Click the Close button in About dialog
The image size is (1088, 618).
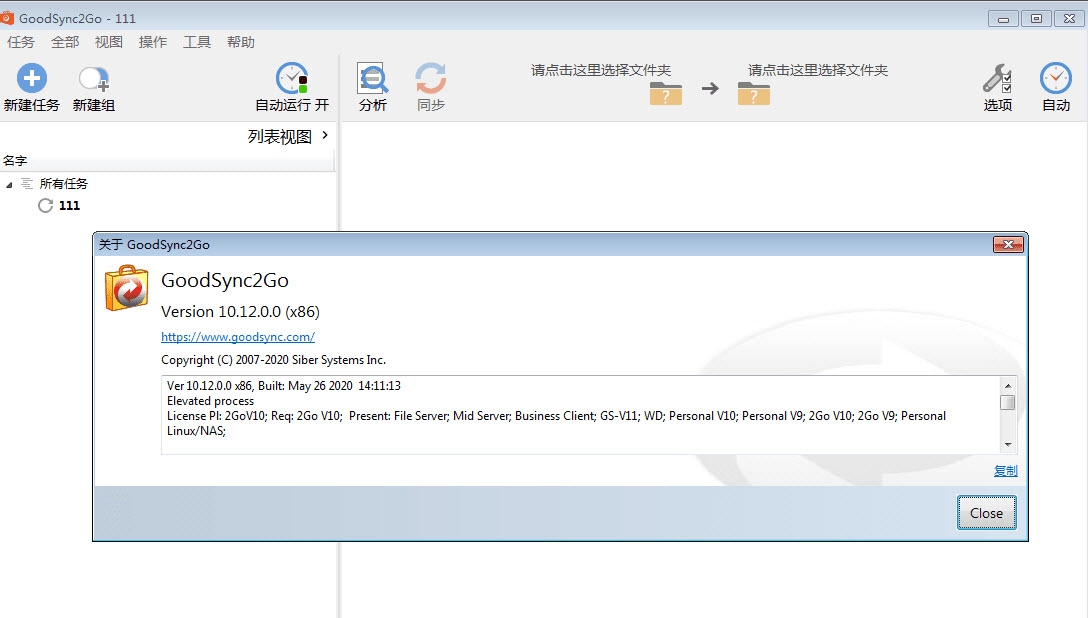coord(987,513)
